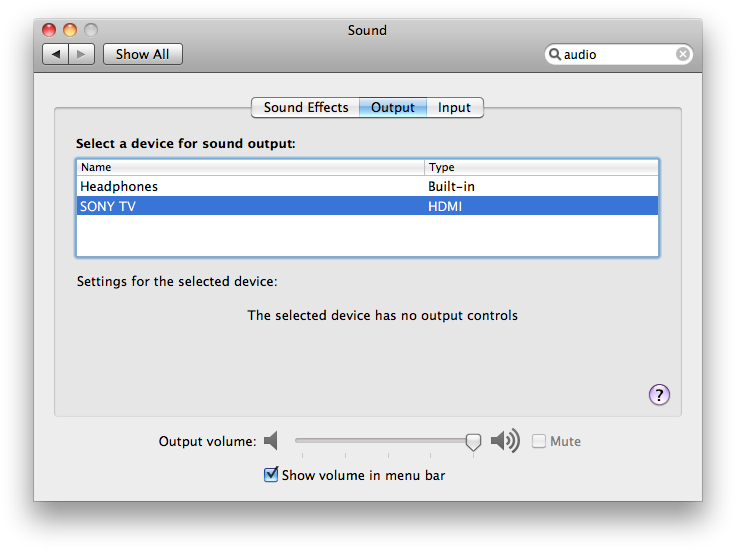Click the Built-in type cell
This screenshot has height=549, width=735.
pyautogui.click(x=451, y=187)
